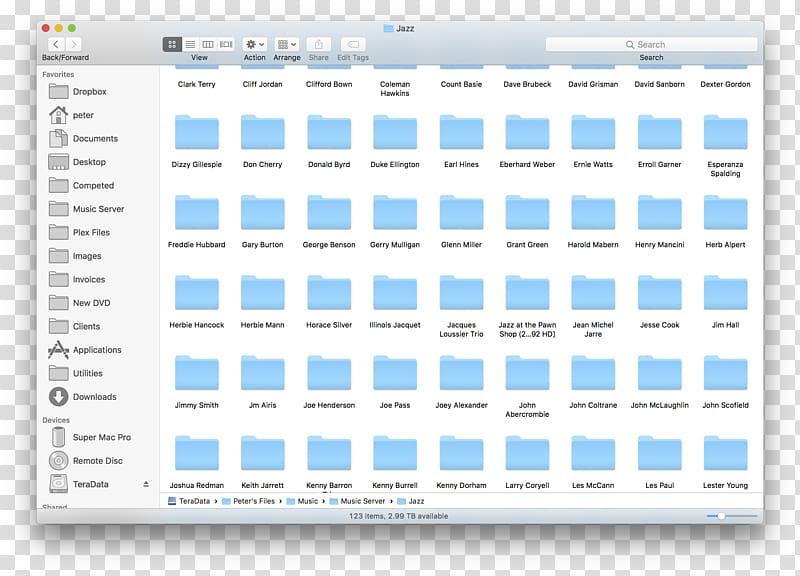The width and height of the screenshot is (800, 576).
Task: Select the Dizzy Gillespie folder
Action: click(x=197, y=133)
